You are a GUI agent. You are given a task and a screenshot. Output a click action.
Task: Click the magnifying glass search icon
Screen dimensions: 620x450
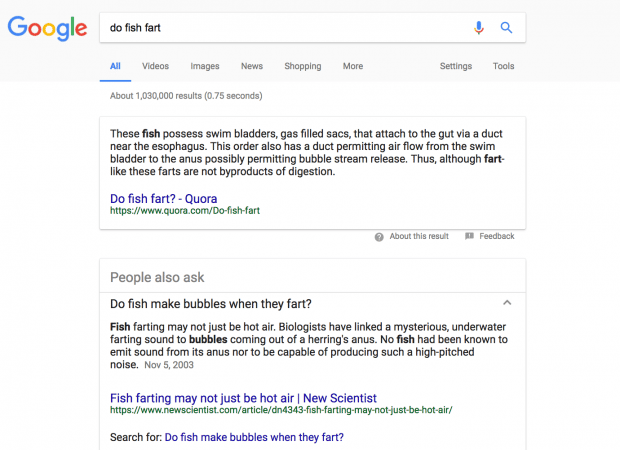coord(506,28)
